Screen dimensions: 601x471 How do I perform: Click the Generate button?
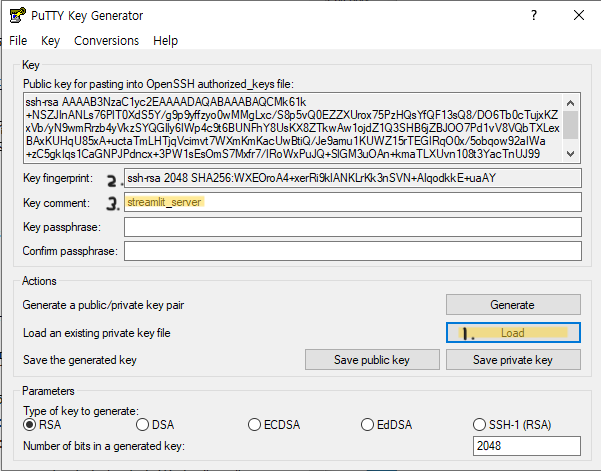(513, 305)
